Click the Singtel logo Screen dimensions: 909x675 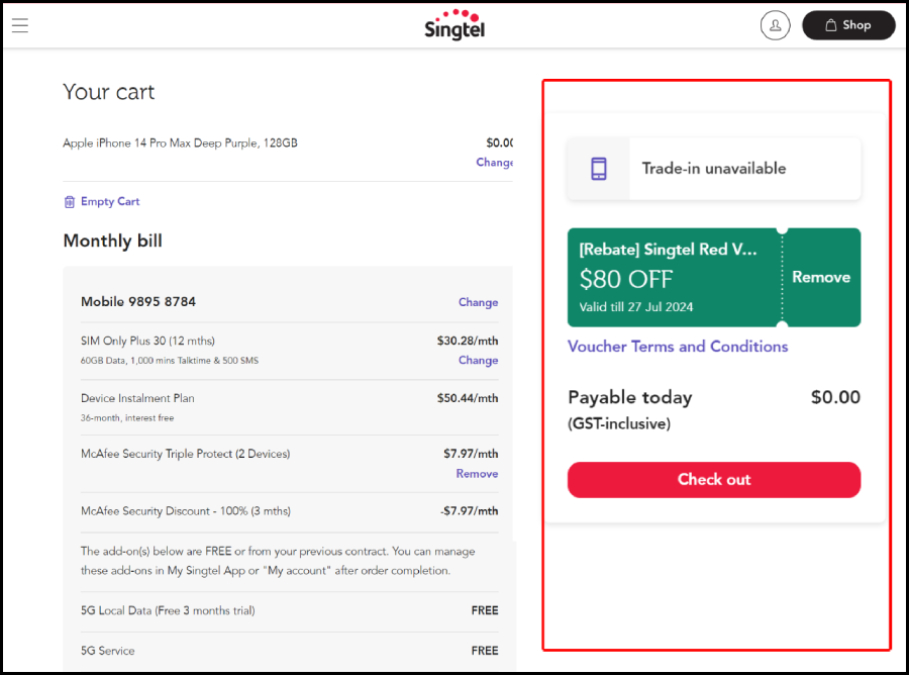coord(454,25)
